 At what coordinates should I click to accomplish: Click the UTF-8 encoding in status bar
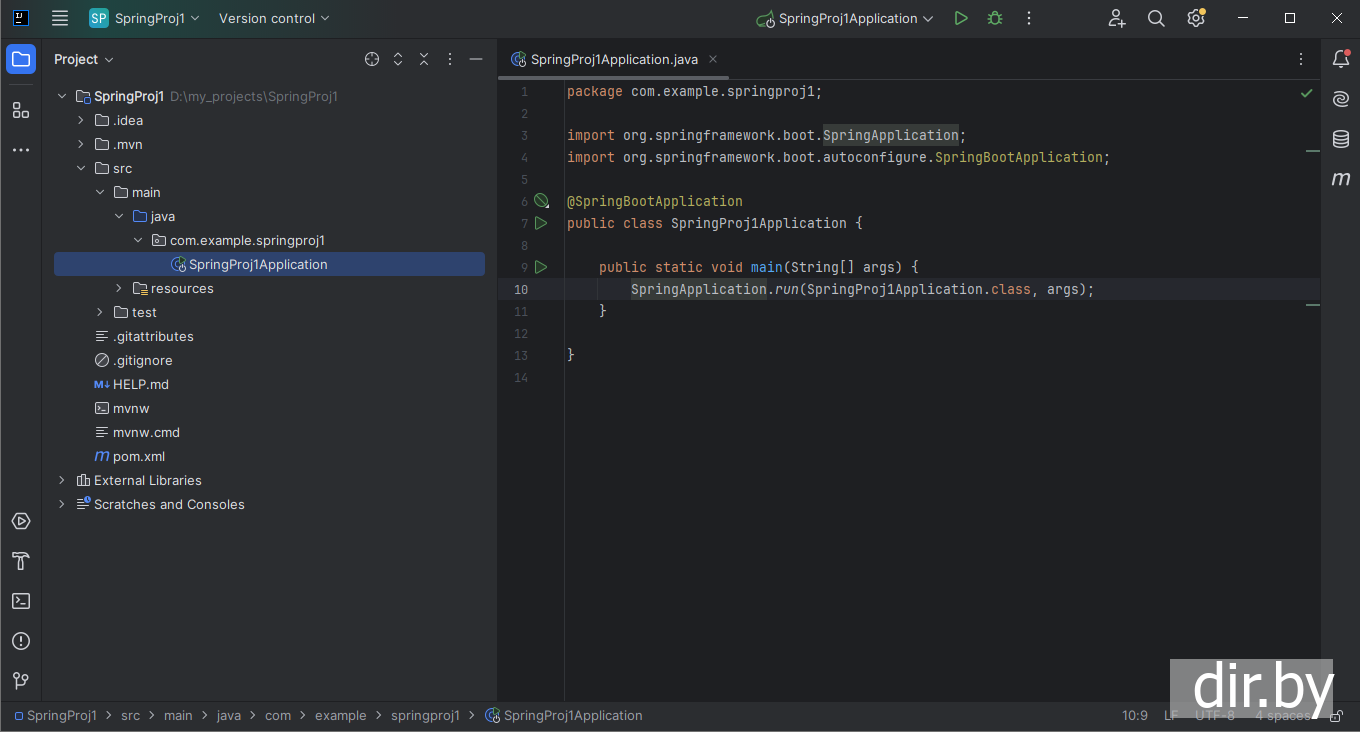click(x=1214, y=715)
